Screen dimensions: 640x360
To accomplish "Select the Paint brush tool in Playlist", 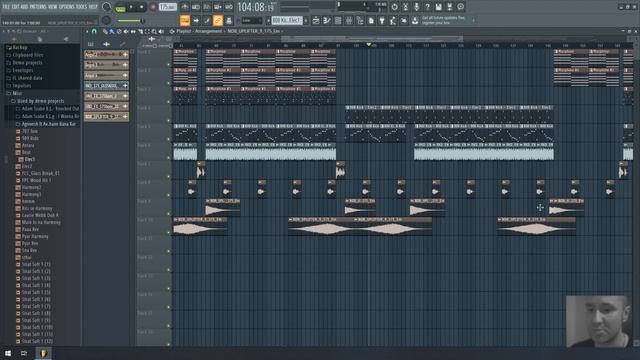I will 112,31.
